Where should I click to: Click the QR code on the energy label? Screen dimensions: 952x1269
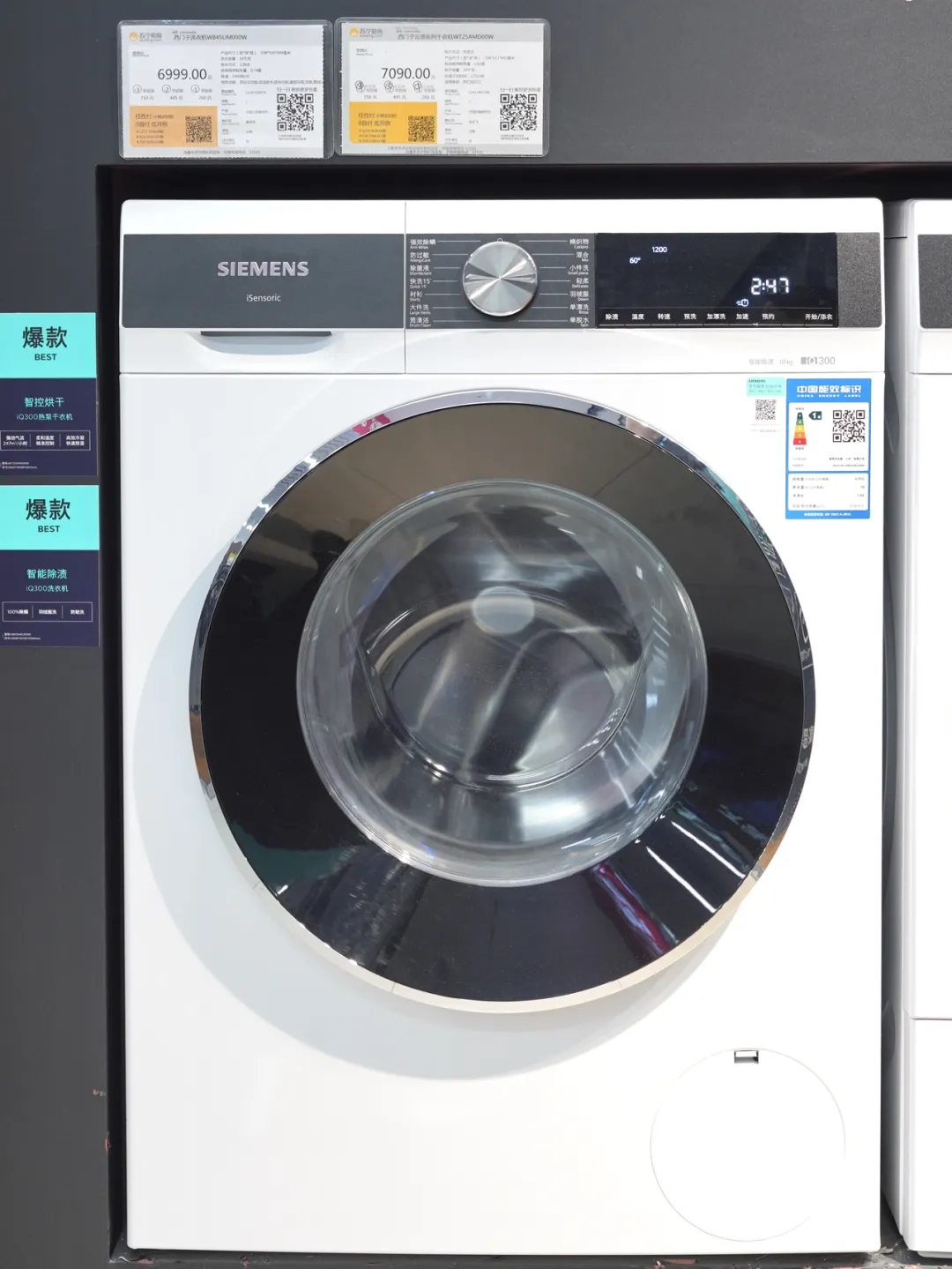coord(848,425)
